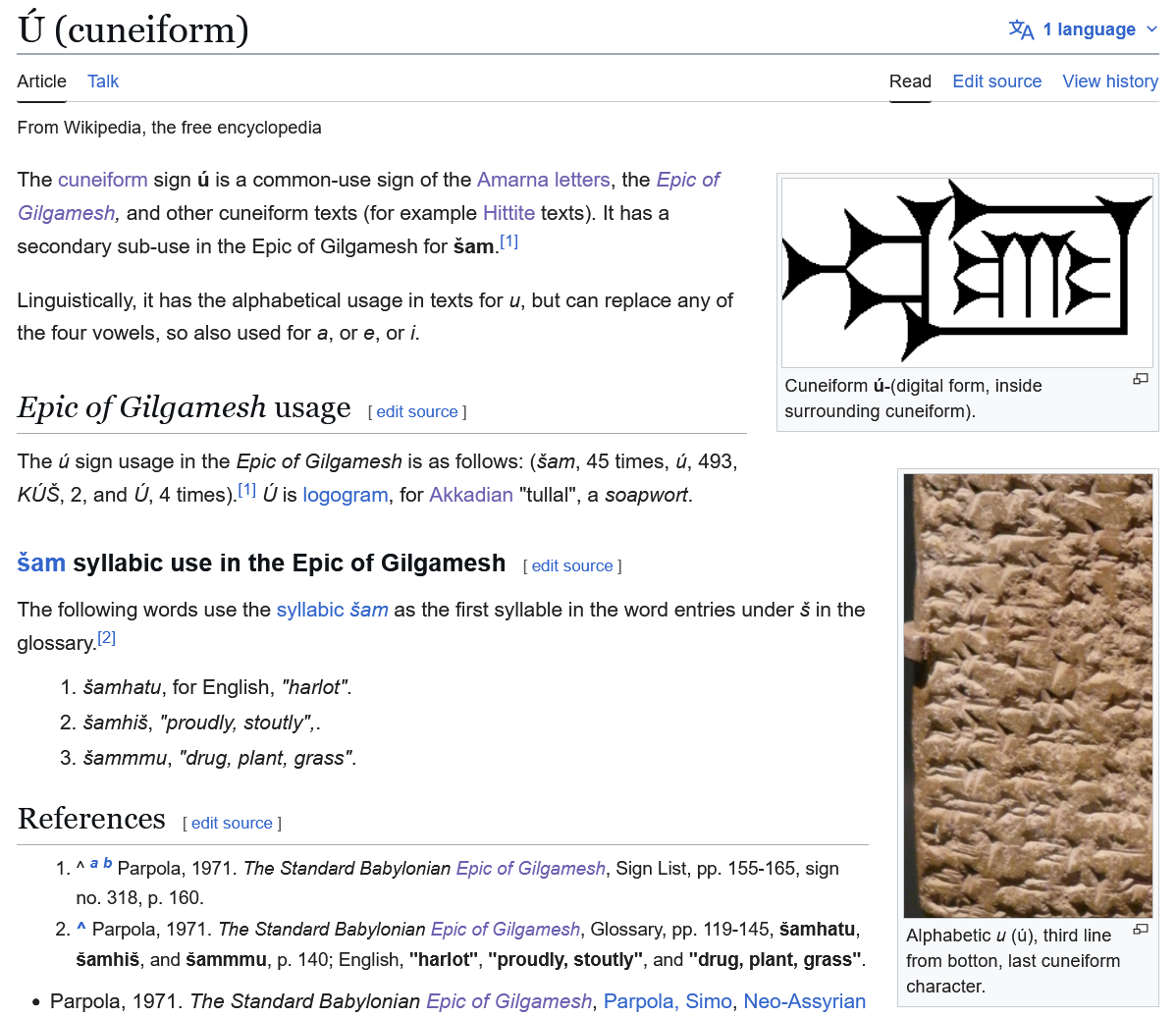Jump to footnote 2 after glossary
Viewport: 1176px width, 1018px height.
point(107,638)
